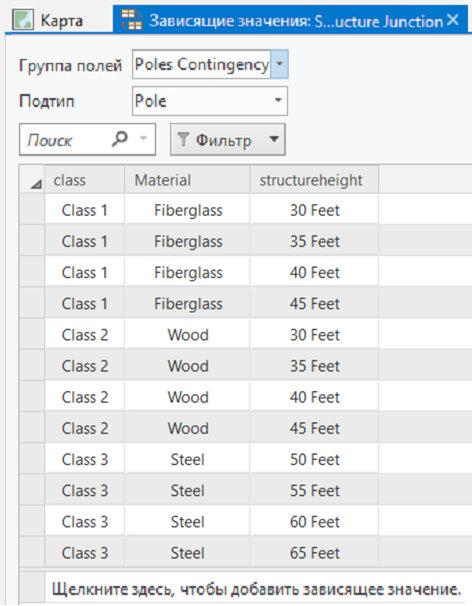The image size is (472, 606).
Task: Click the map icon on Карта tab
Action: (x=23, y=20)
